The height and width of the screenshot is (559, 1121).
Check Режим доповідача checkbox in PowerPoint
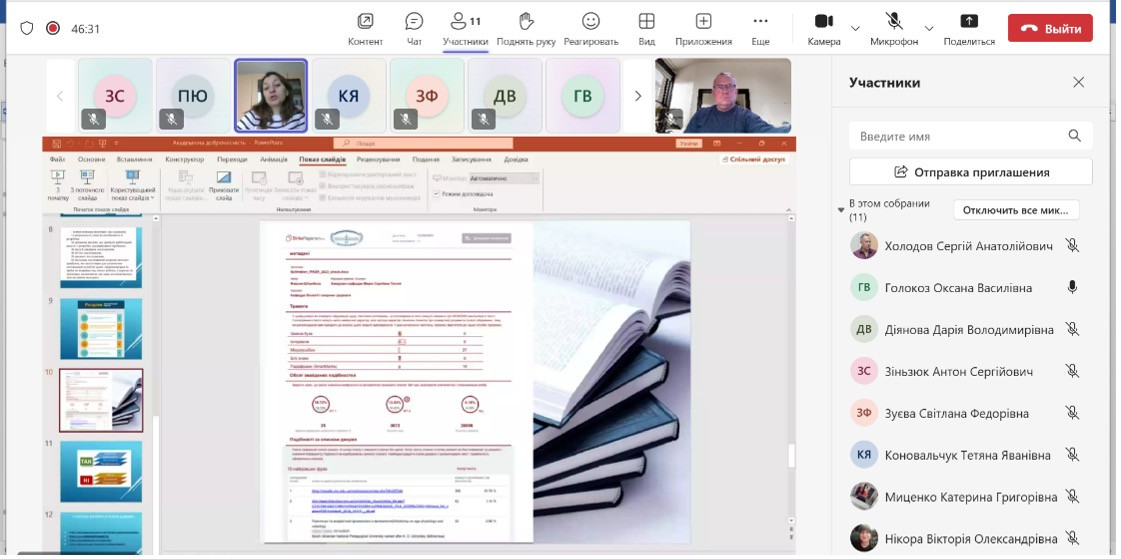[437, 194]
